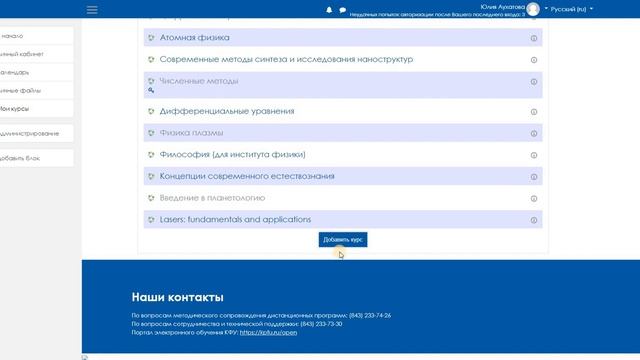Screen dimensions: 640x360
Task: Click the user name Юлия Ахатова
Action: tap(502, 7)
